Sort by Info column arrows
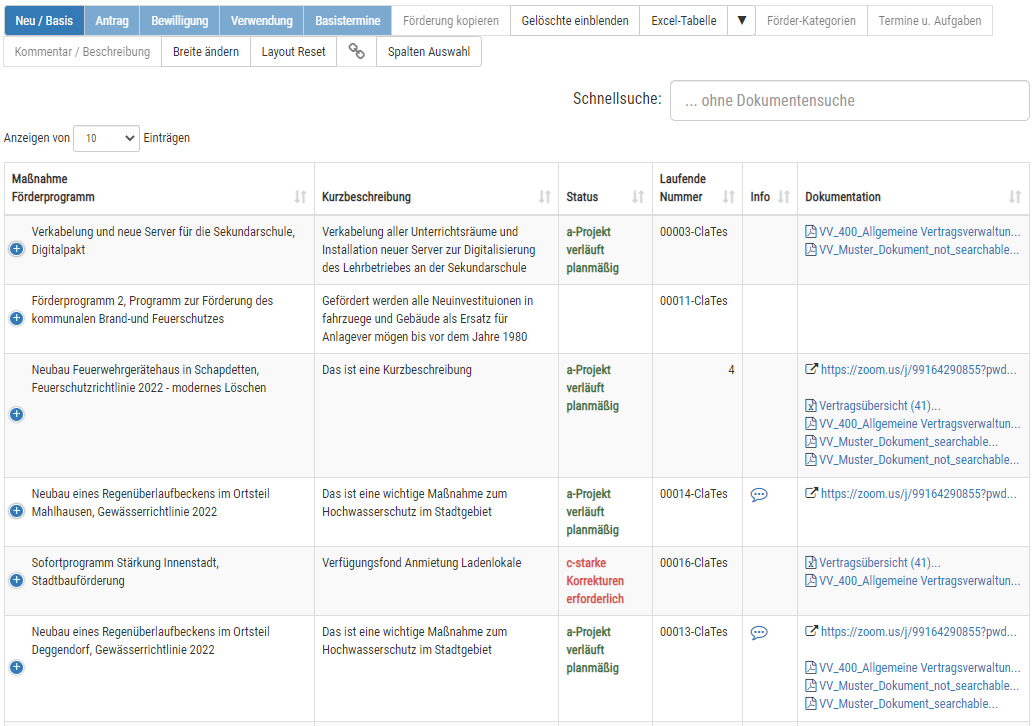The width and height of the screenshot is (1034, 726). 783,197
